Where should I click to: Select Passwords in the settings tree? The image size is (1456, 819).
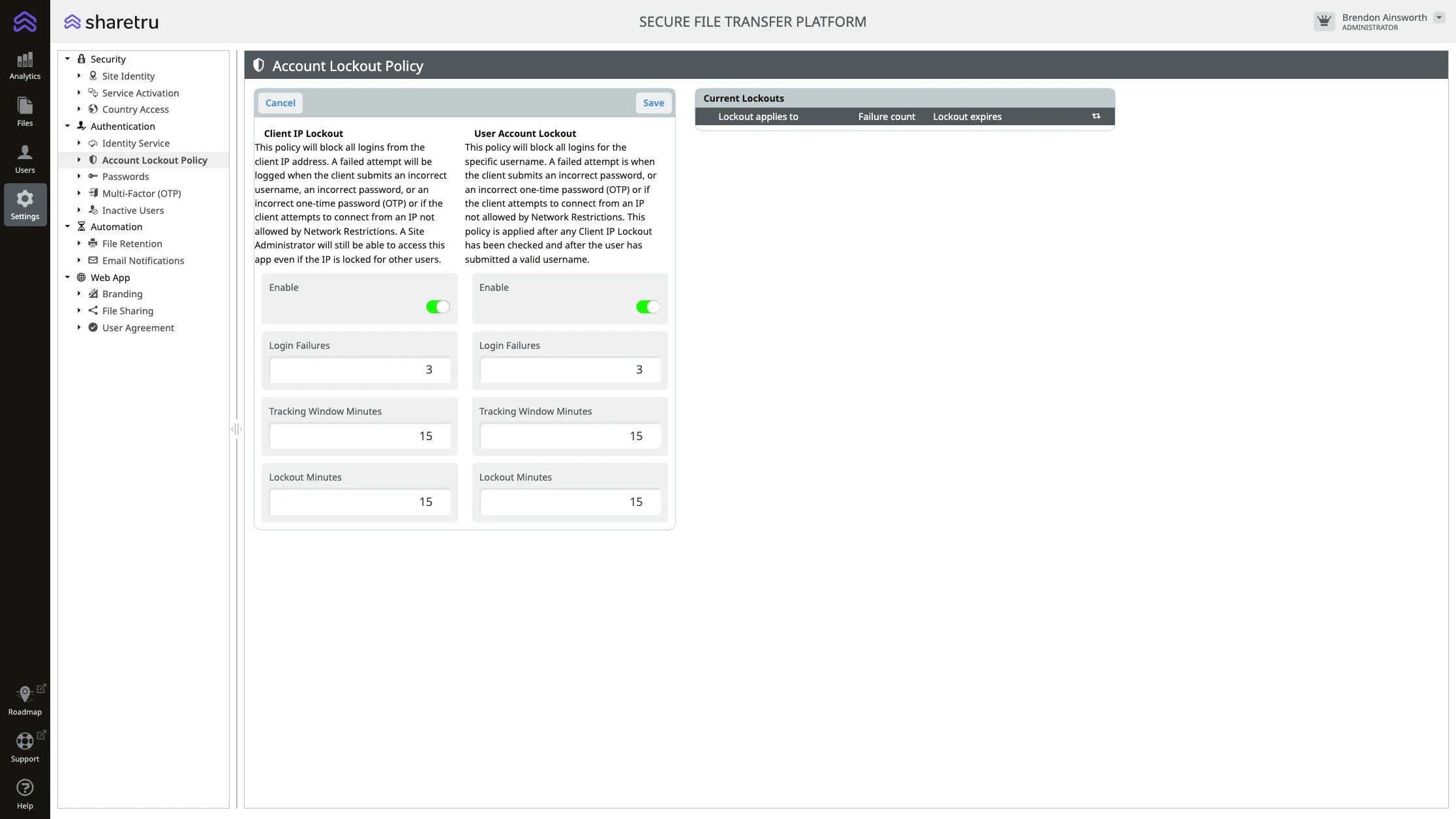point(125,177)
